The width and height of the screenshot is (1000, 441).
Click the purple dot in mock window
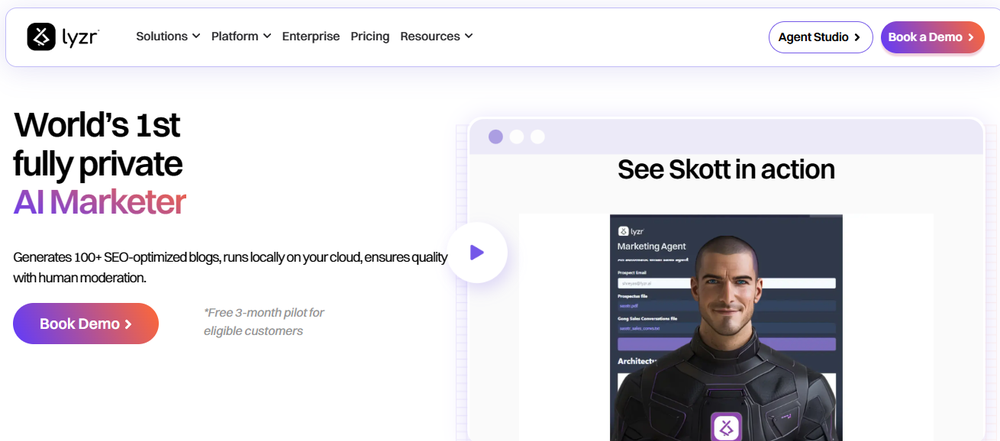pos(496,137)
